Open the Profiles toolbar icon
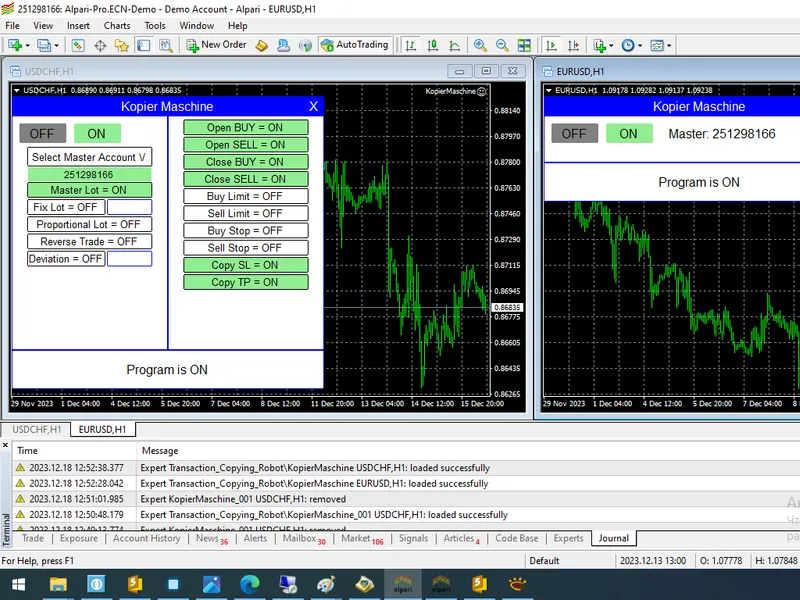Image resolution: width=800 pixels, height=600 pixels. tap(44, 45)
